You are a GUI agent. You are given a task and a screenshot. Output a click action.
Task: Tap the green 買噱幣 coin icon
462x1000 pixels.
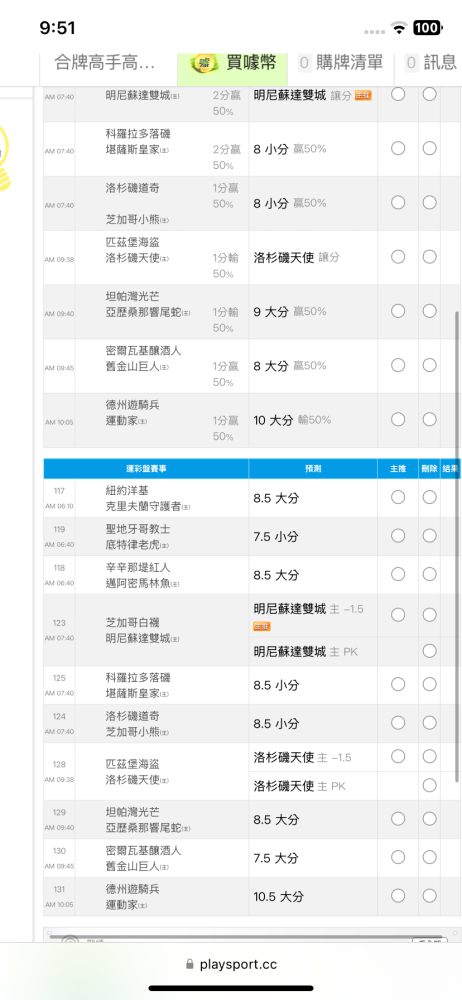click(x=205, y=62)
